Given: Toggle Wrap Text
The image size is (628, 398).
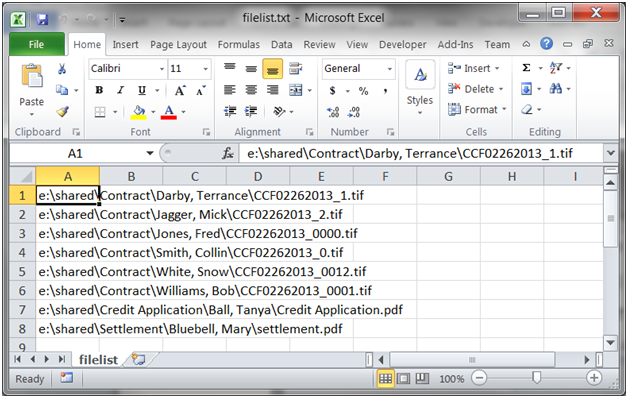Looking at the screenshot, I should coord(296,68).
